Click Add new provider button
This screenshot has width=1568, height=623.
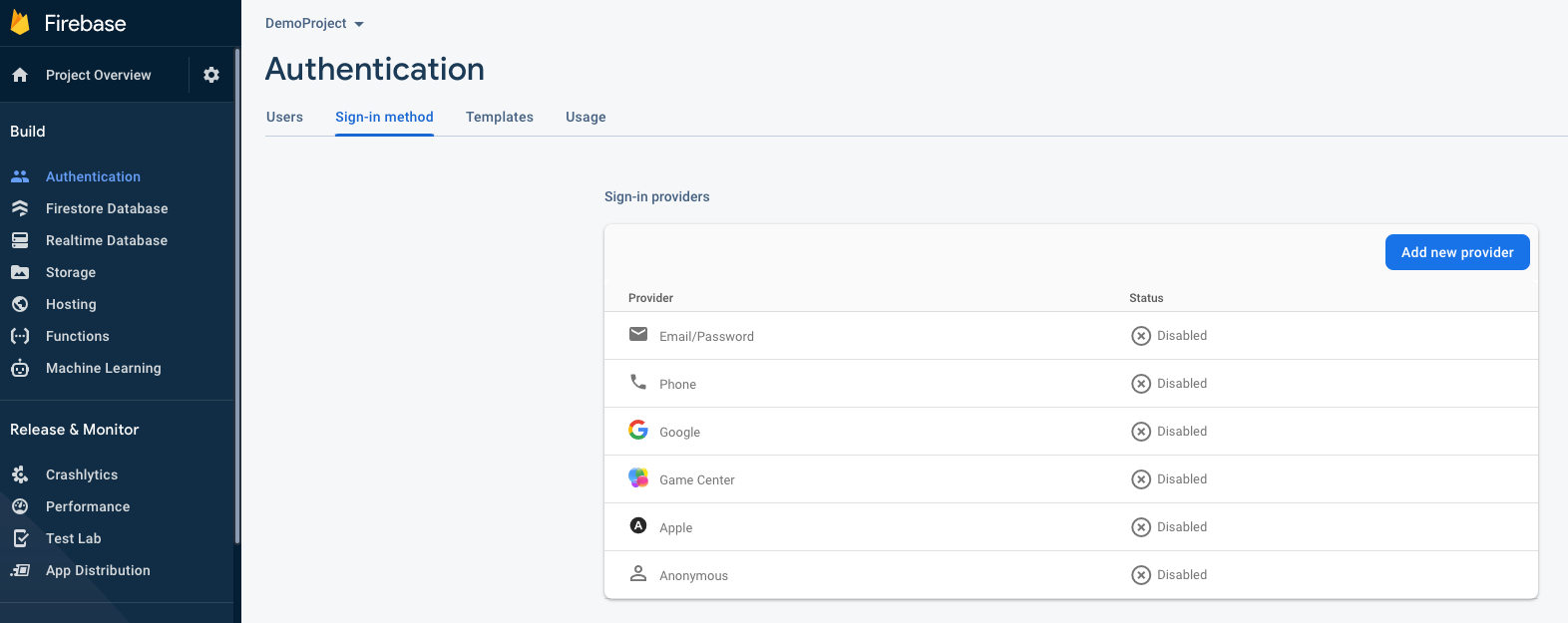click(x=1457, y=252)
